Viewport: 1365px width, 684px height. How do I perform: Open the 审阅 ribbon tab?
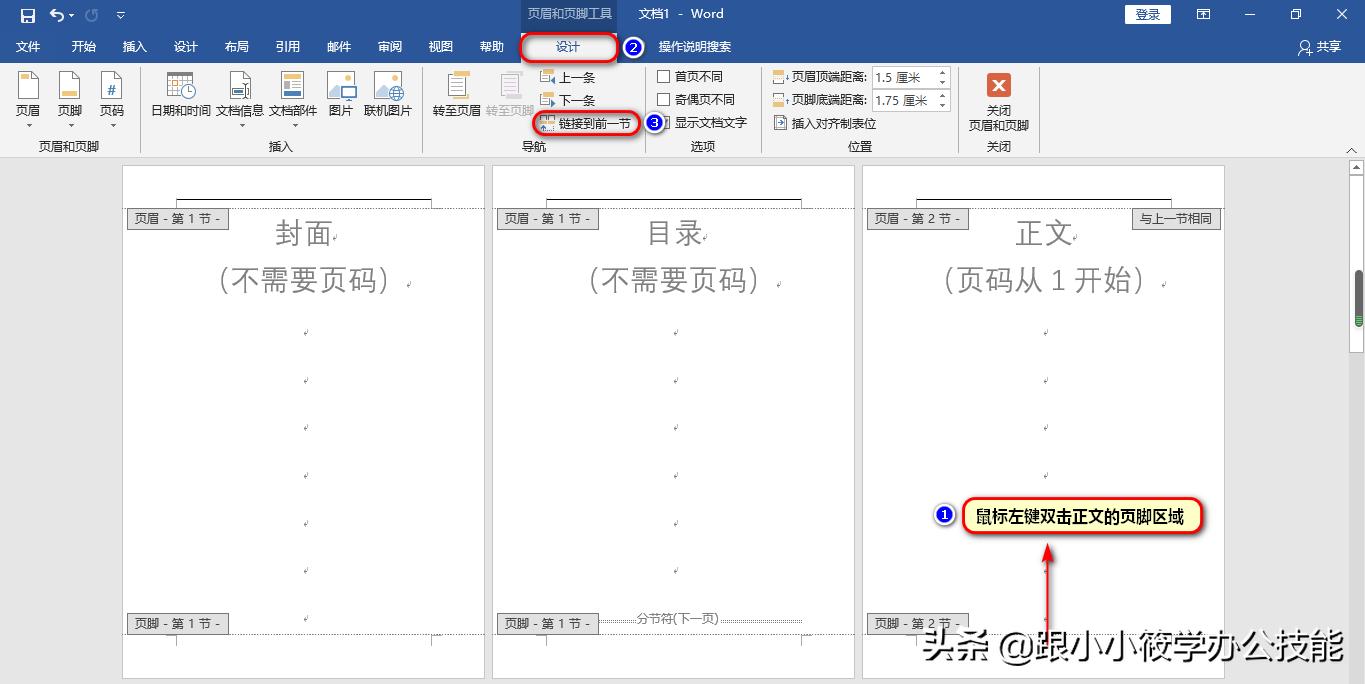(x=390, y=46)
